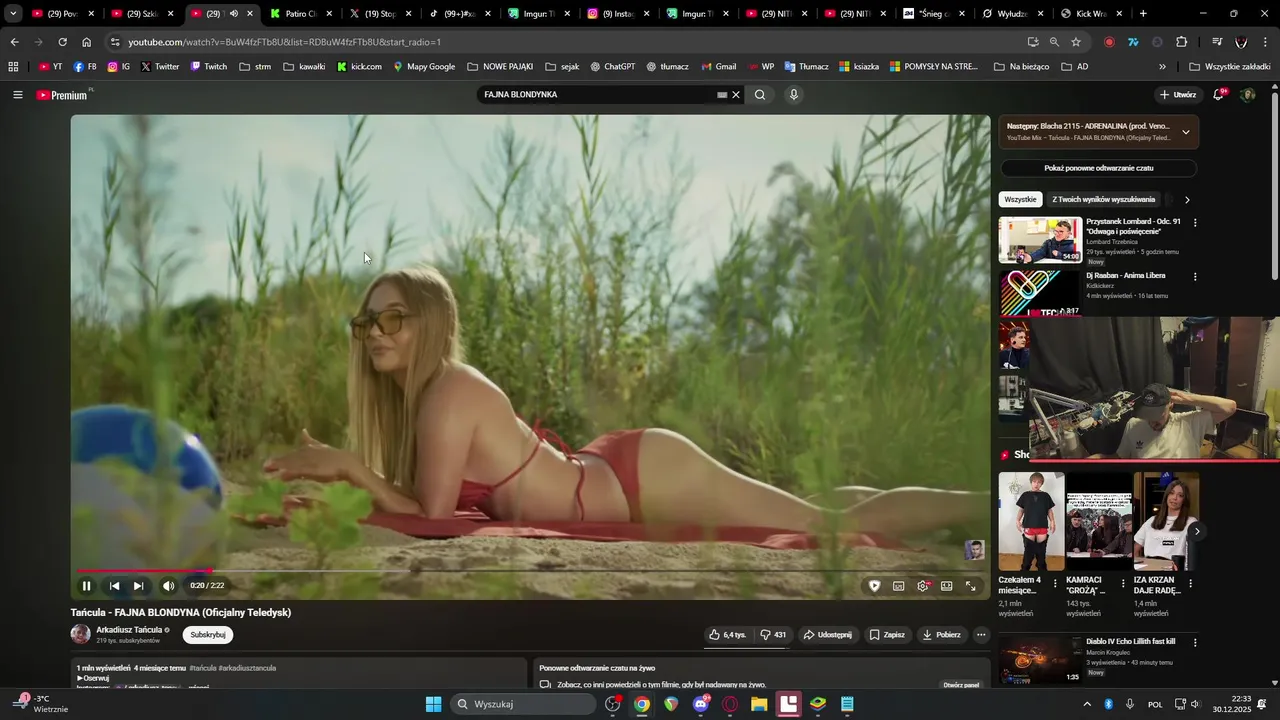Open File Explorer from taskbar

click(x=759, y=704)
